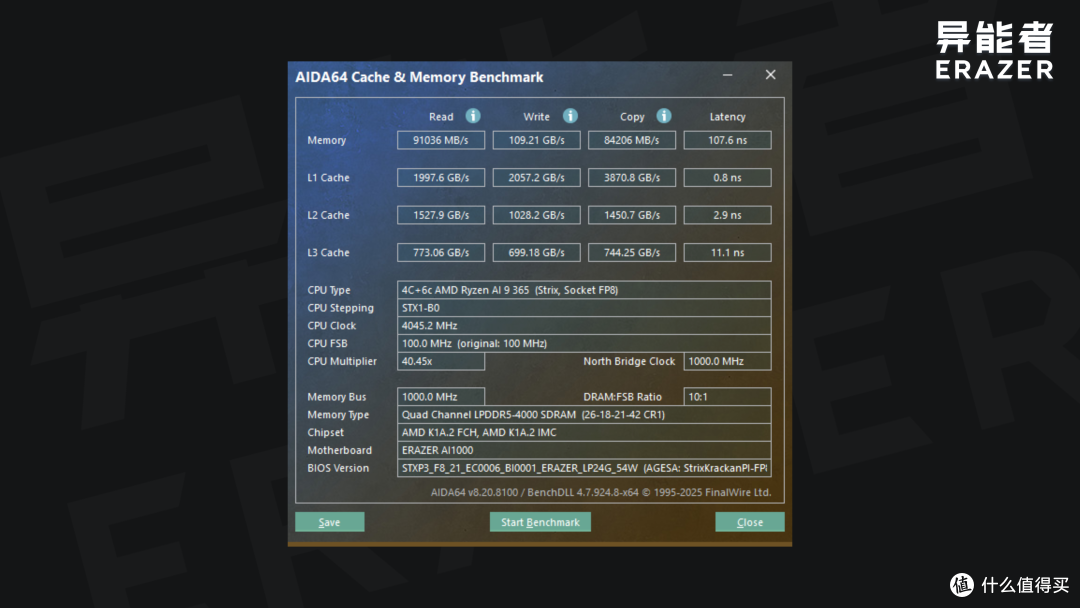The height and width of the screenshot is (608, 1080).
Task: Select L3 Cache latency 11.1 ns
Action: coord(727,253)
